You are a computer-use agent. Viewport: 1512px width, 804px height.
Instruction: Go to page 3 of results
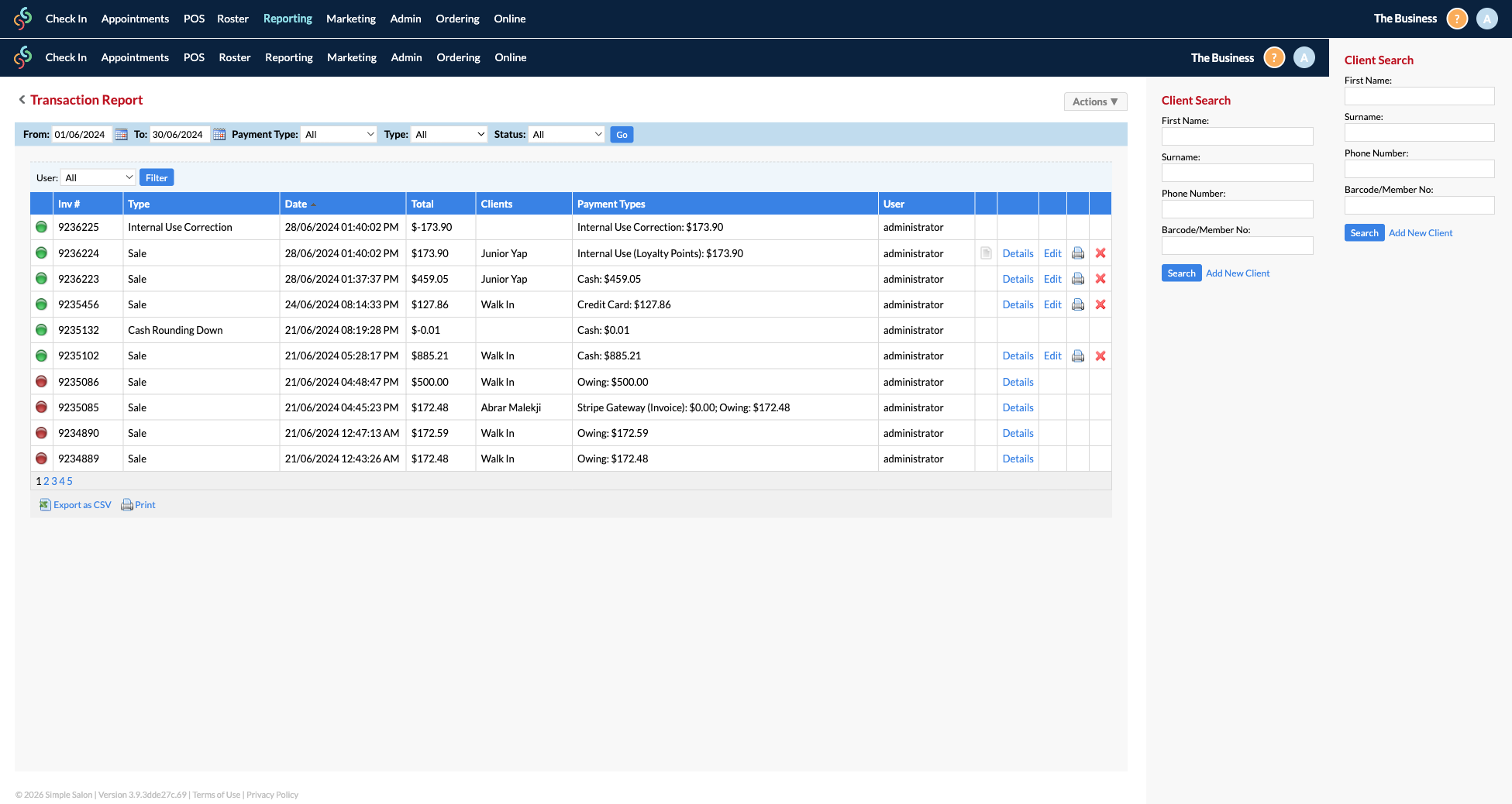point(53,480)
